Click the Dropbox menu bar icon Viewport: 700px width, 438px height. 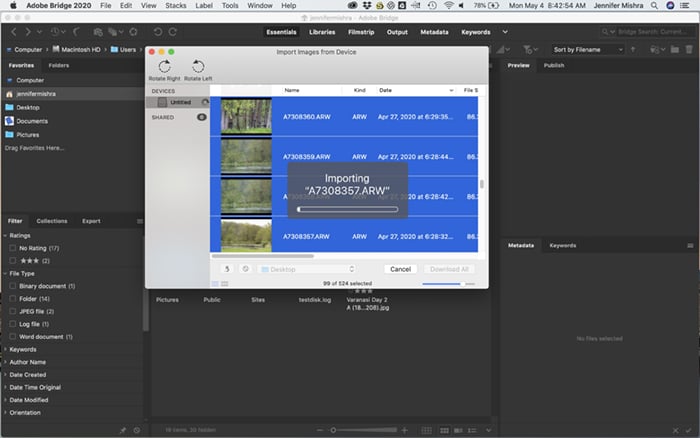pos(367,6)
